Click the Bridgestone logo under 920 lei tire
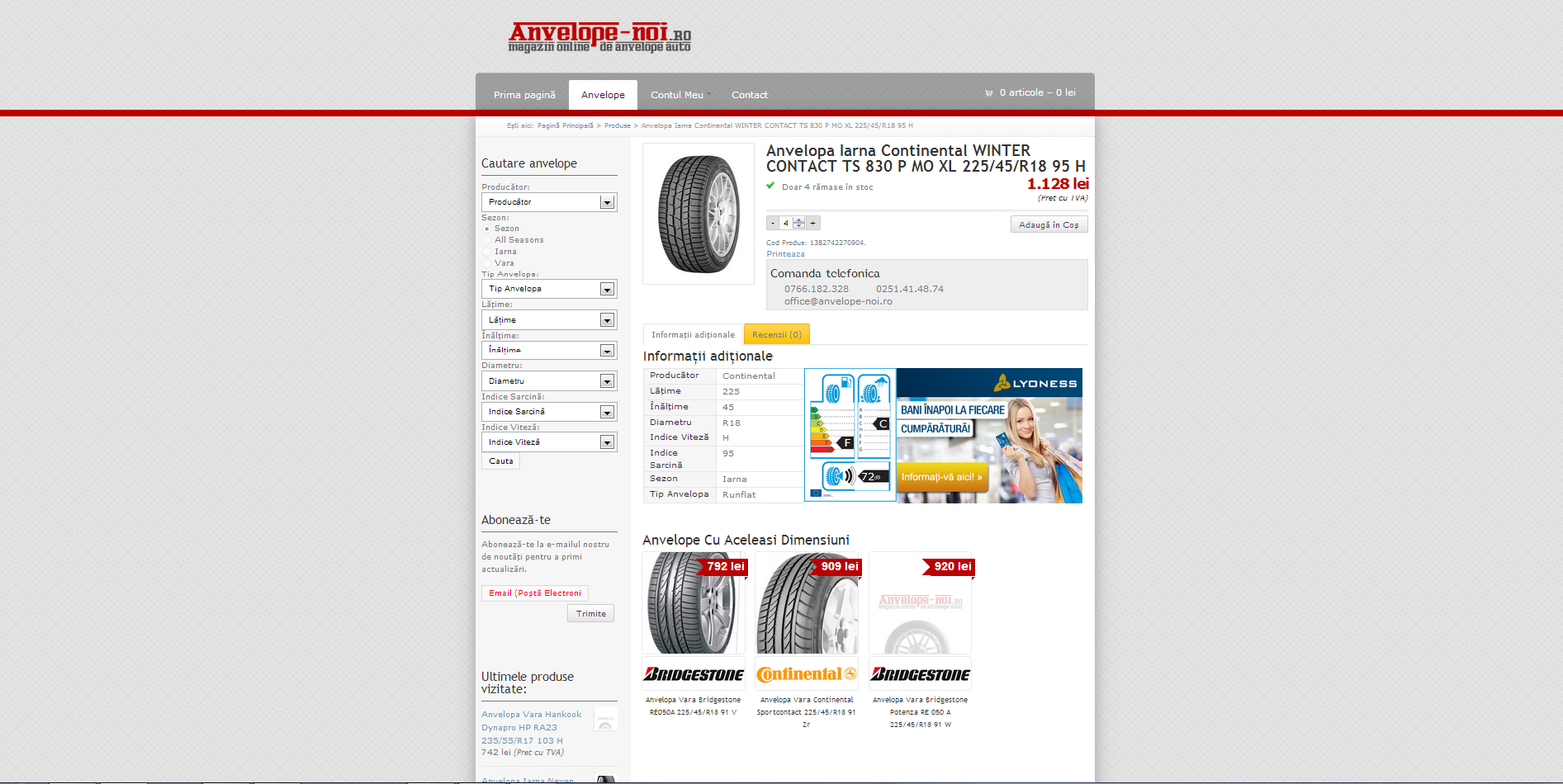 921,674
